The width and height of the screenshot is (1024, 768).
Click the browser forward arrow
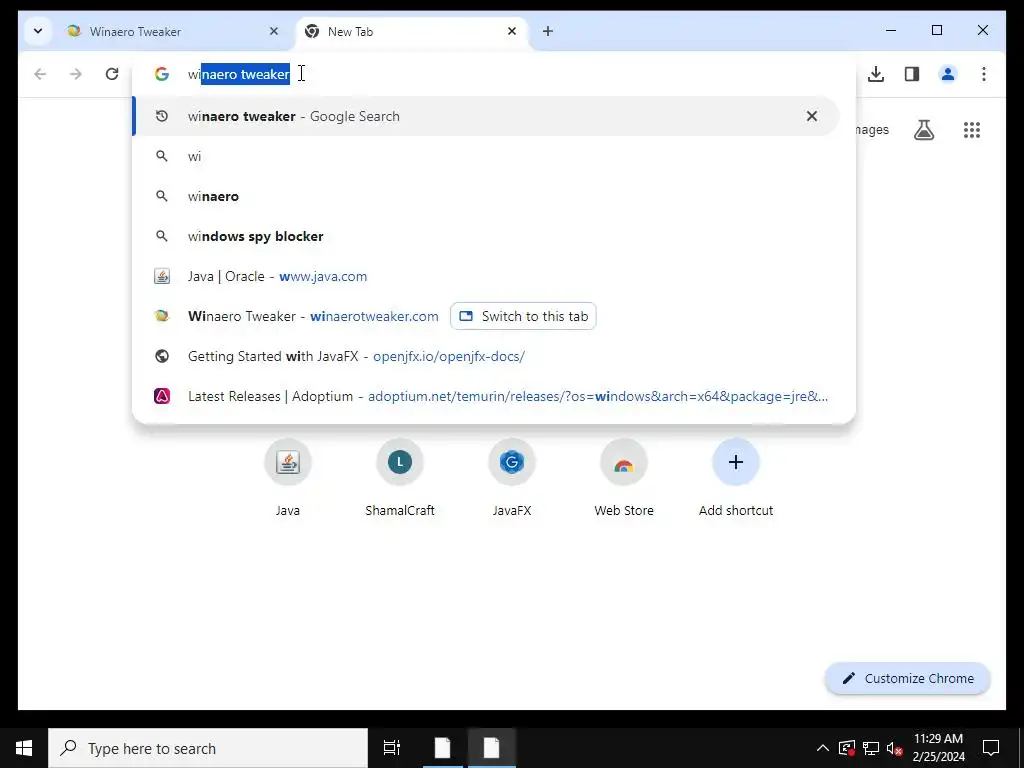76,74
